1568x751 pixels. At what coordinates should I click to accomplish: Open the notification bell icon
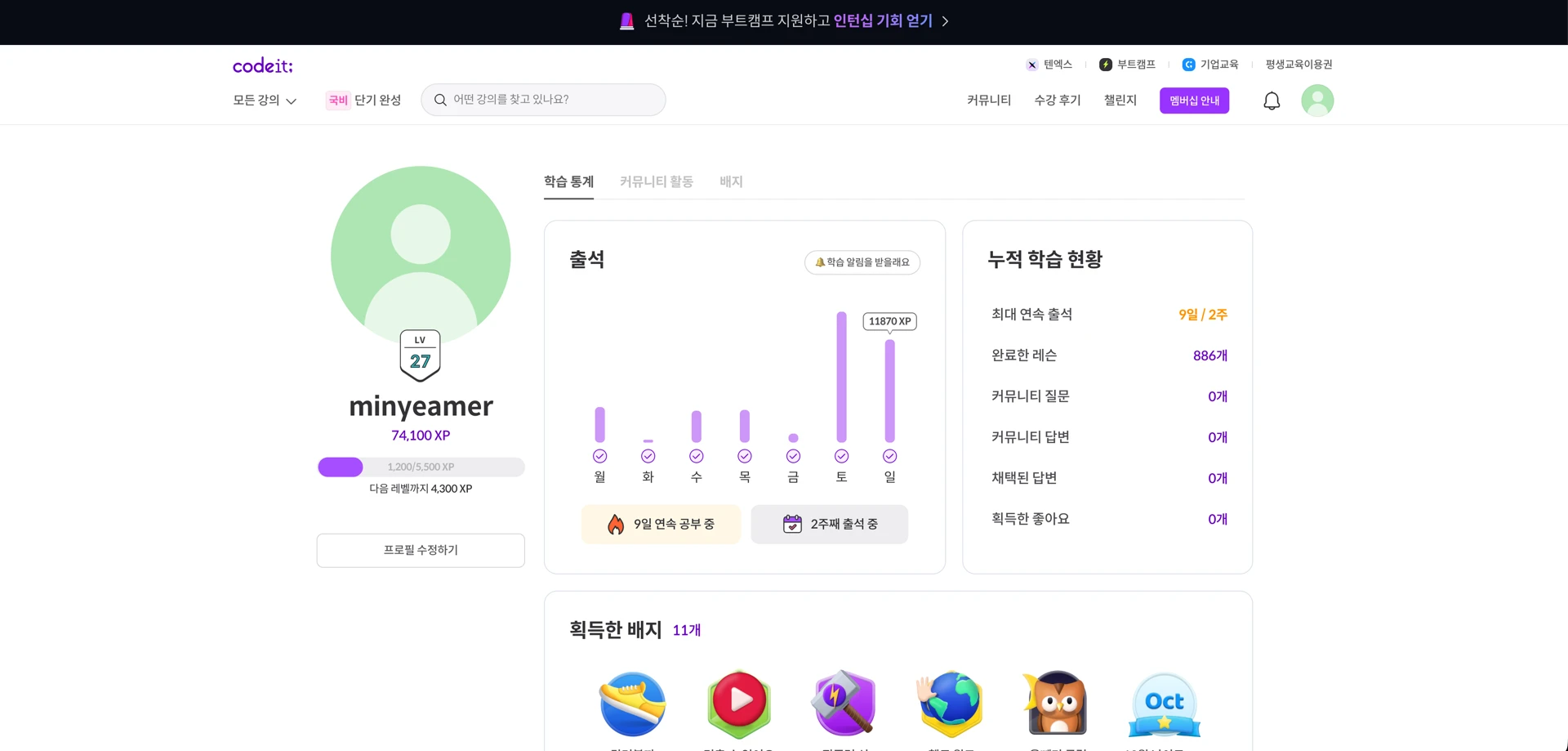click(x=1272, y=101)
